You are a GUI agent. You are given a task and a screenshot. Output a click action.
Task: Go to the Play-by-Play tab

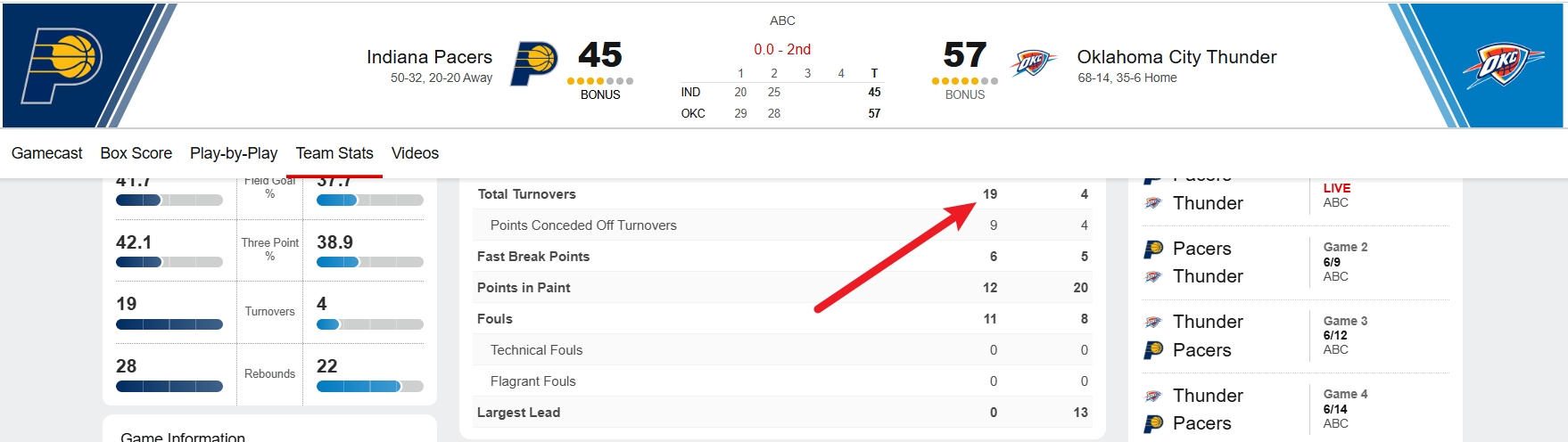(234, 153)
